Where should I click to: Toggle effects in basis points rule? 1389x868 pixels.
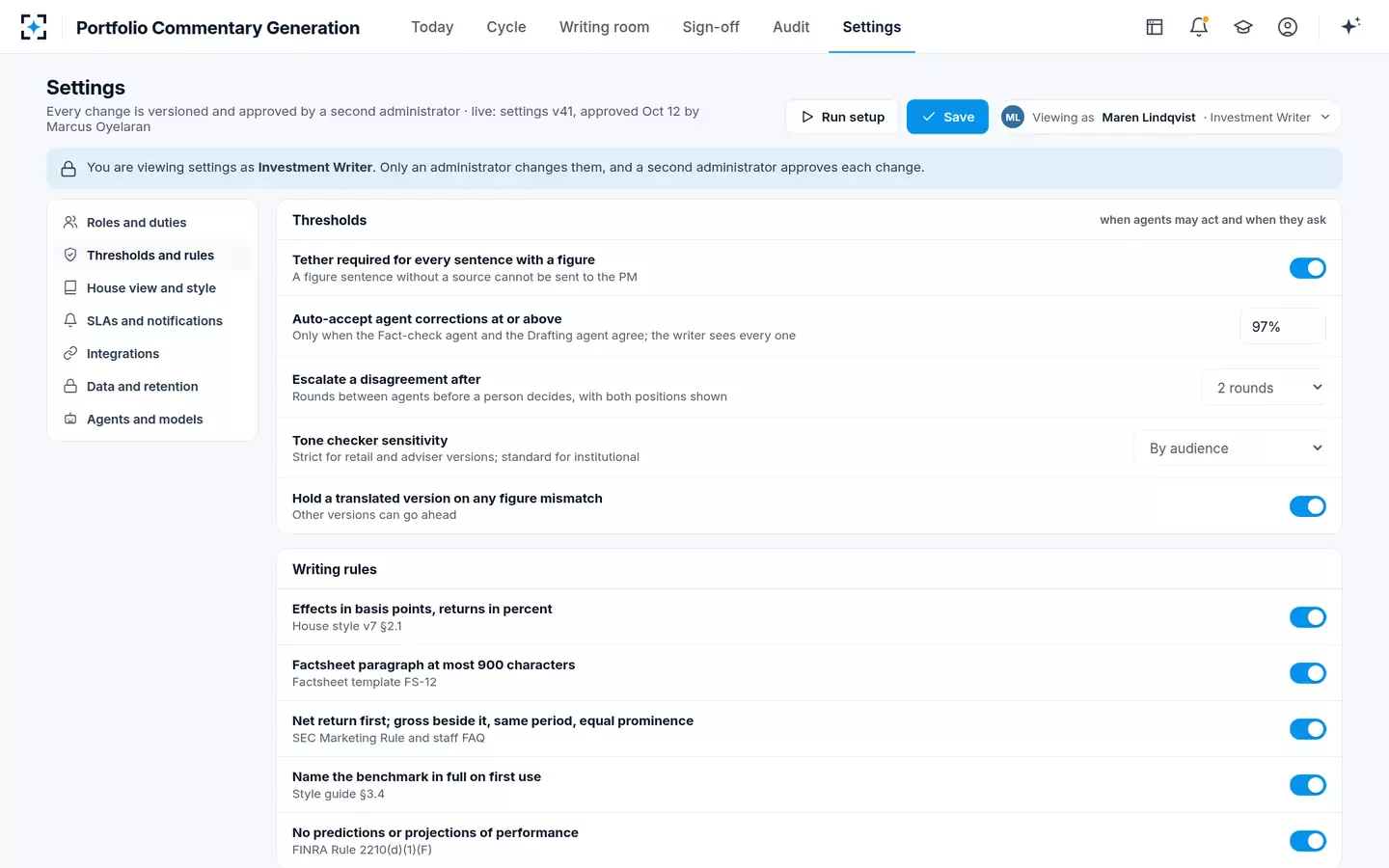1308,617
